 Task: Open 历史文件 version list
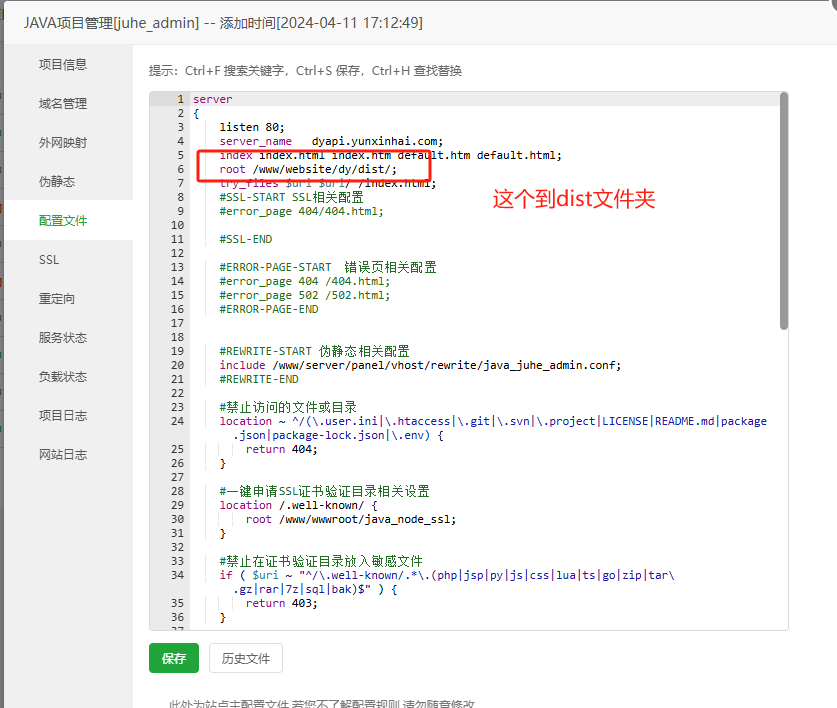tap(246, 658)
